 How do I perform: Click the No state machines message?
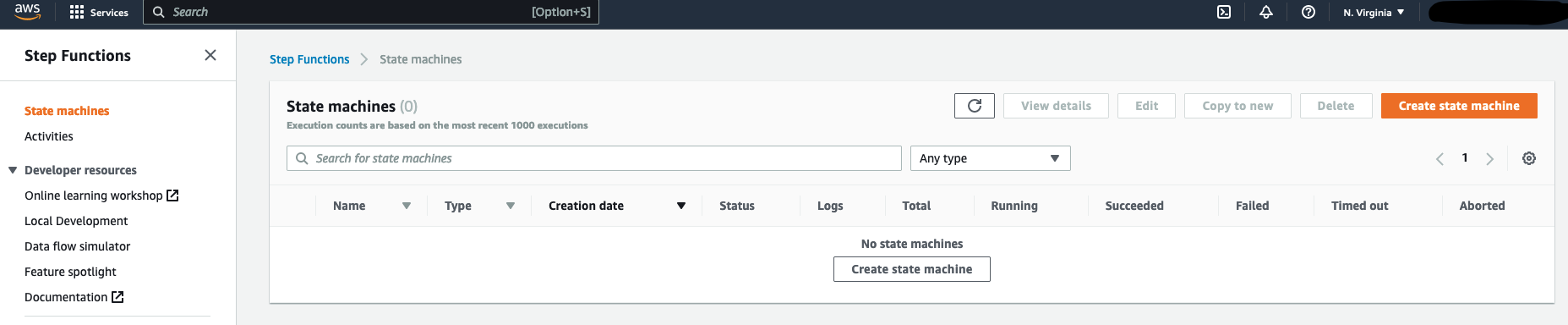[x=912, y=244]
